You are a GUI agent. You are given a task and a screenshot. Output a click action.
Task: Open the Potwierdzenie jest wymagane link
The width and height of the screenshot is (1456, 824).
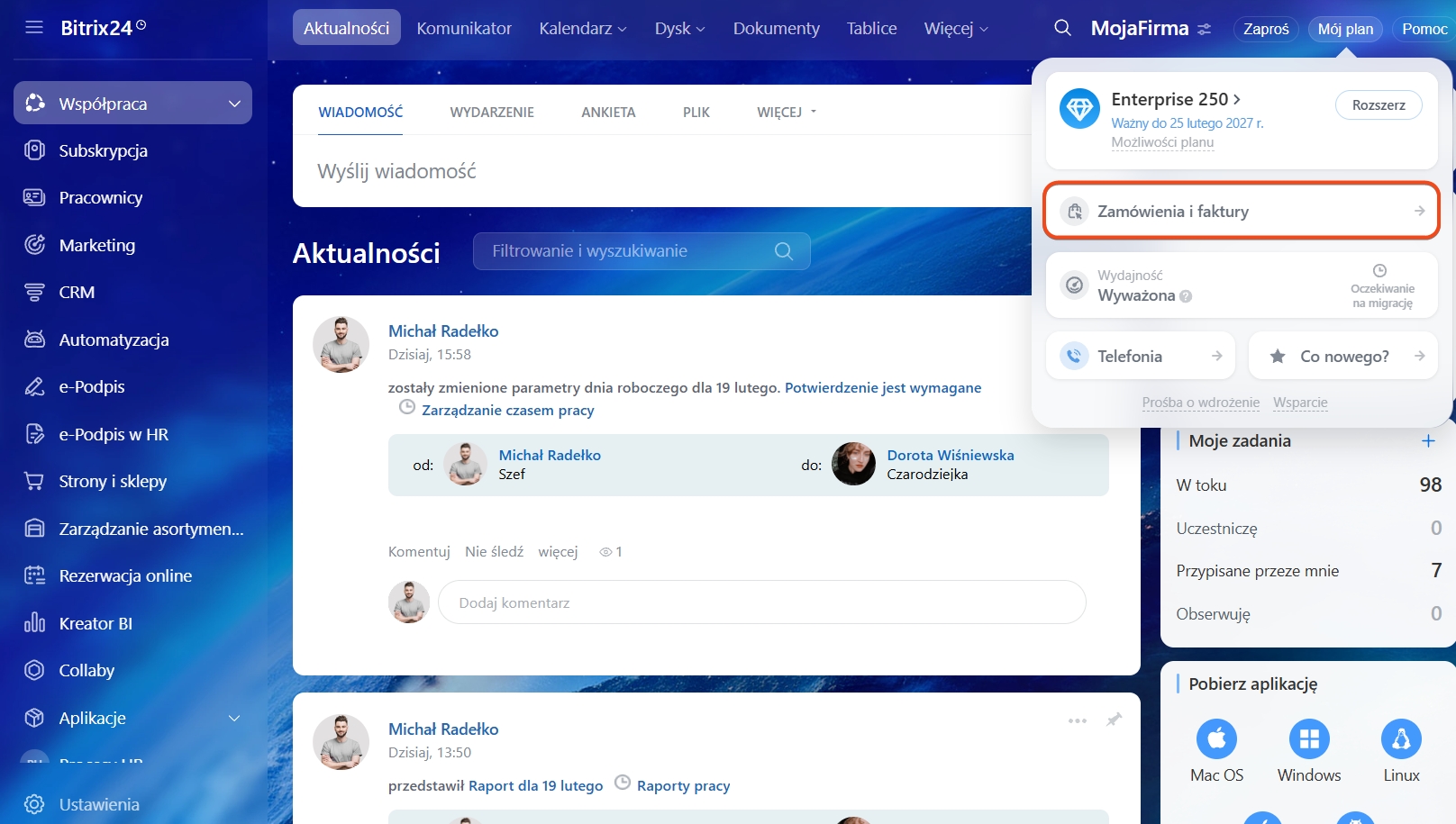[882, 387]
